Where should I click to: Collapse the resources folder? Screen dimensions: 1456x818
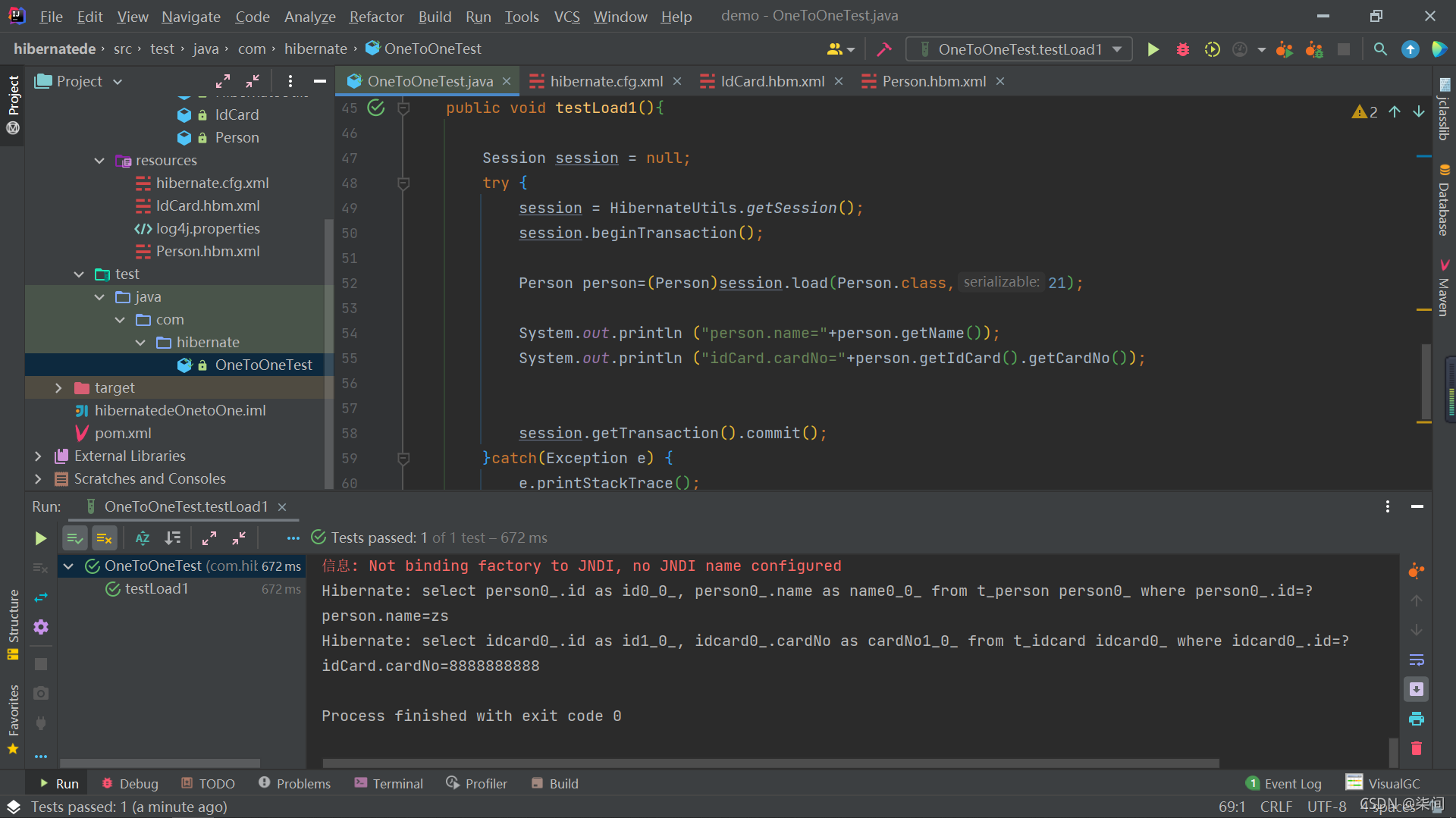(x=99, y=160)
